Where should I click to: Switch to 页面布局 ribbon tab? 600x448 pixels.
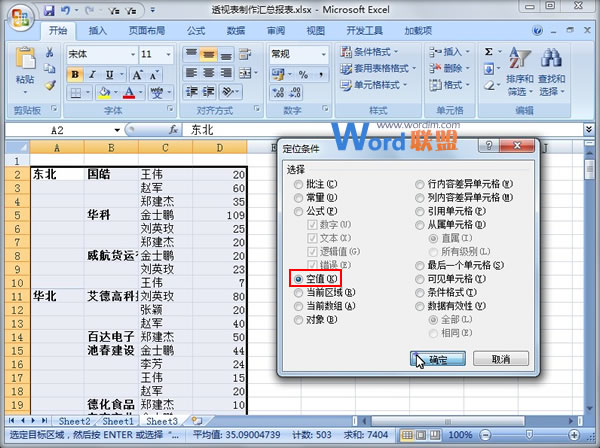tap(147, 31)
